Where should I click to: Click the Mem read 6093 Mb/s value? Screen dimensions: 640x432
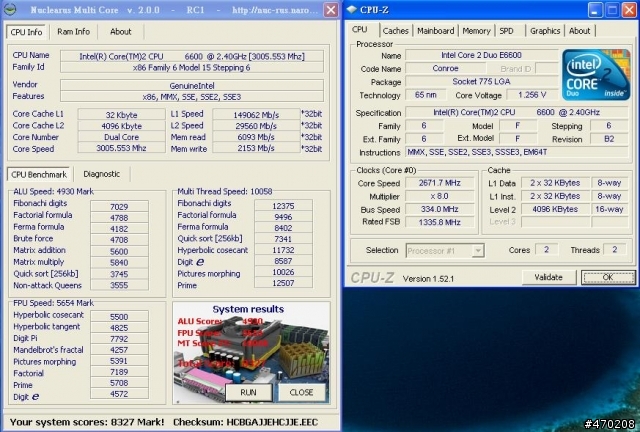[x=256, y=137]
